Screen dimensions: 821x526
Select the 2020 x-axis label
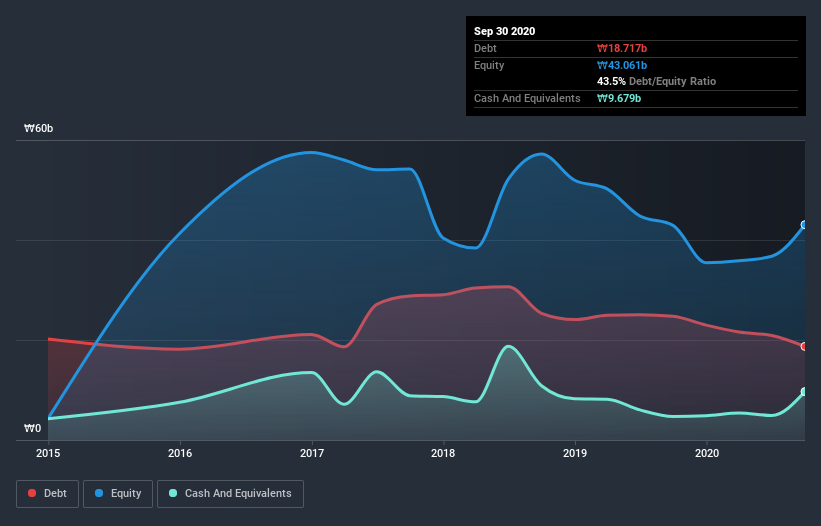click(707, 453)
